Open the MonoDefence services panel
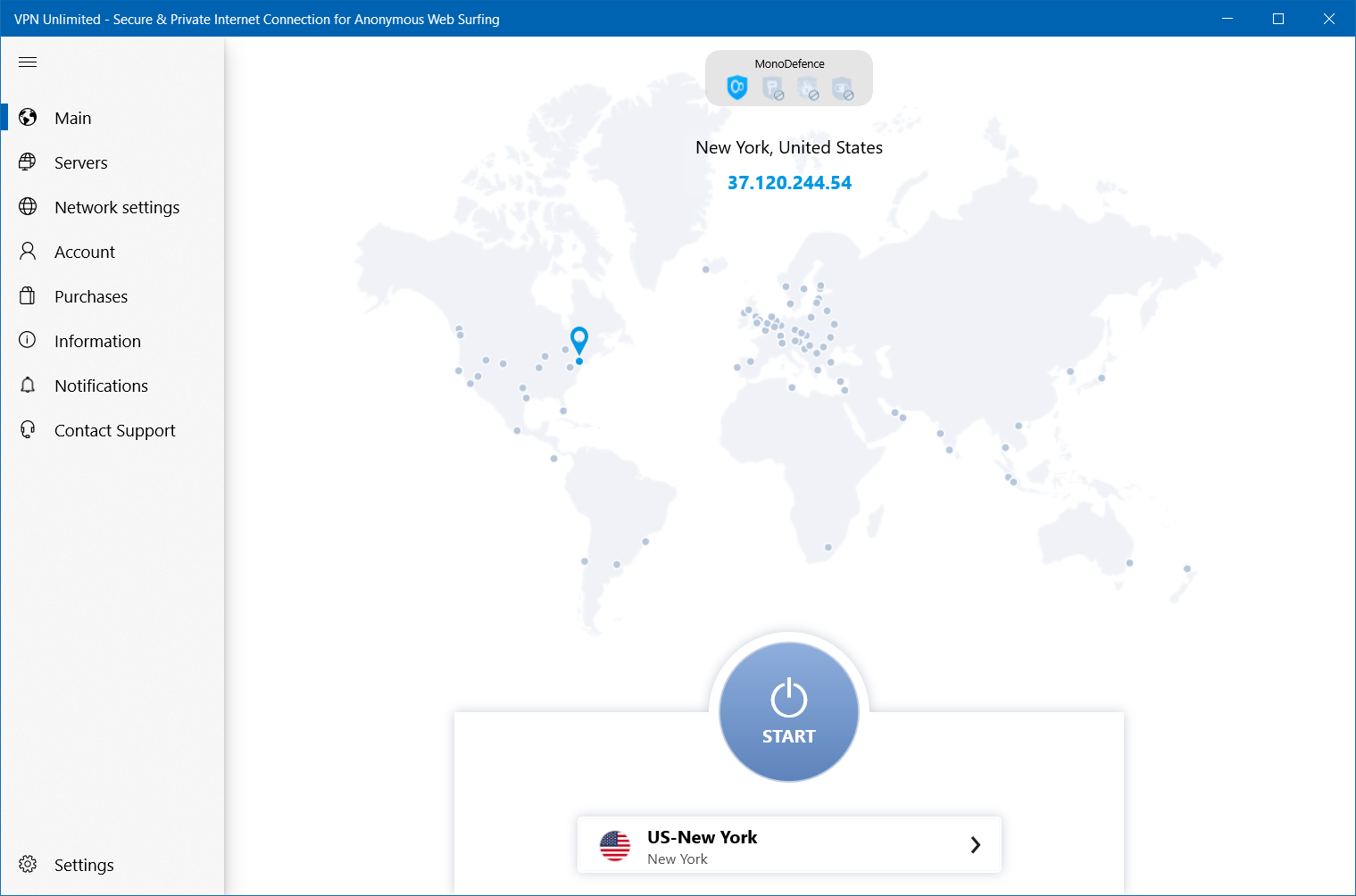 (x=788, y=78)
